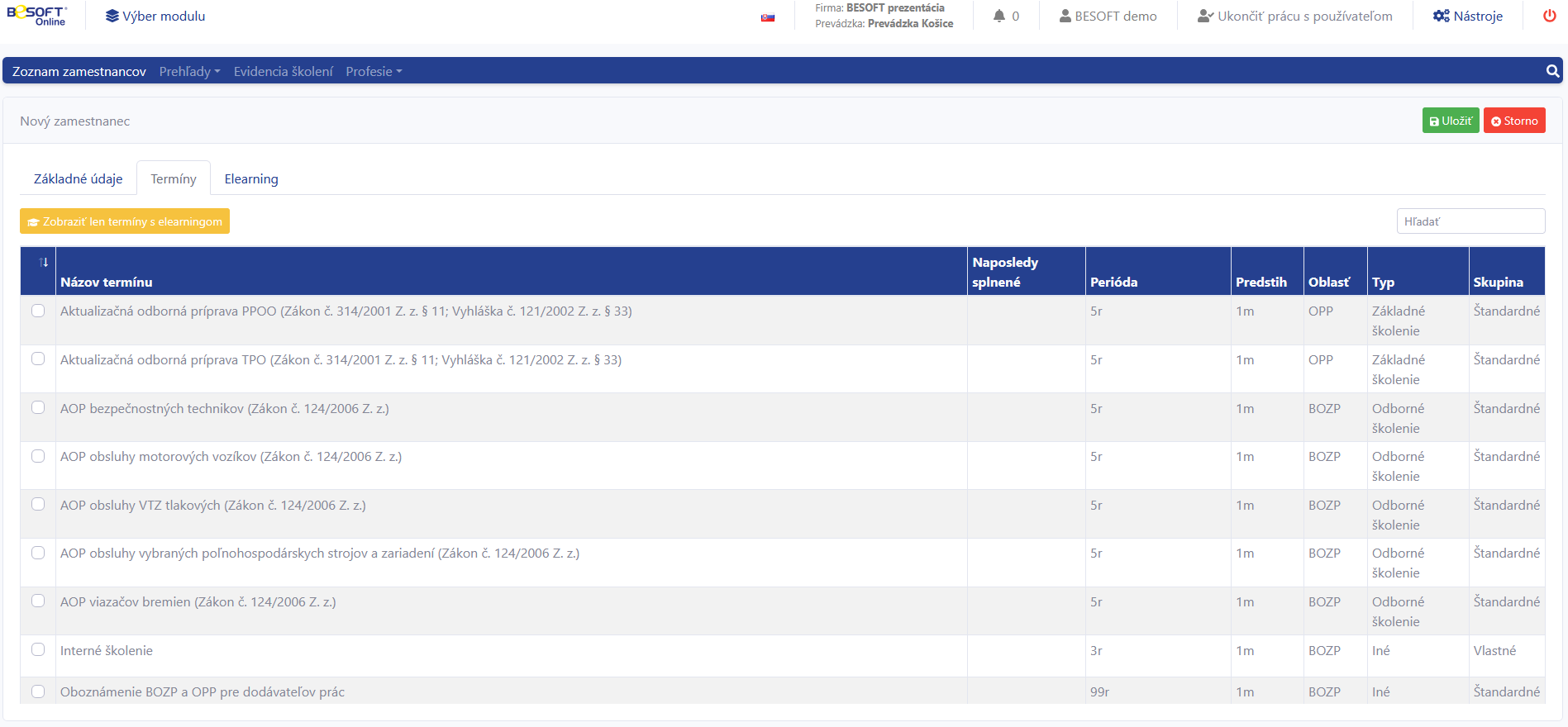The image size is (1568, 727).
Task: Click the red Storno cancel button
Action: coord(1513,121)
